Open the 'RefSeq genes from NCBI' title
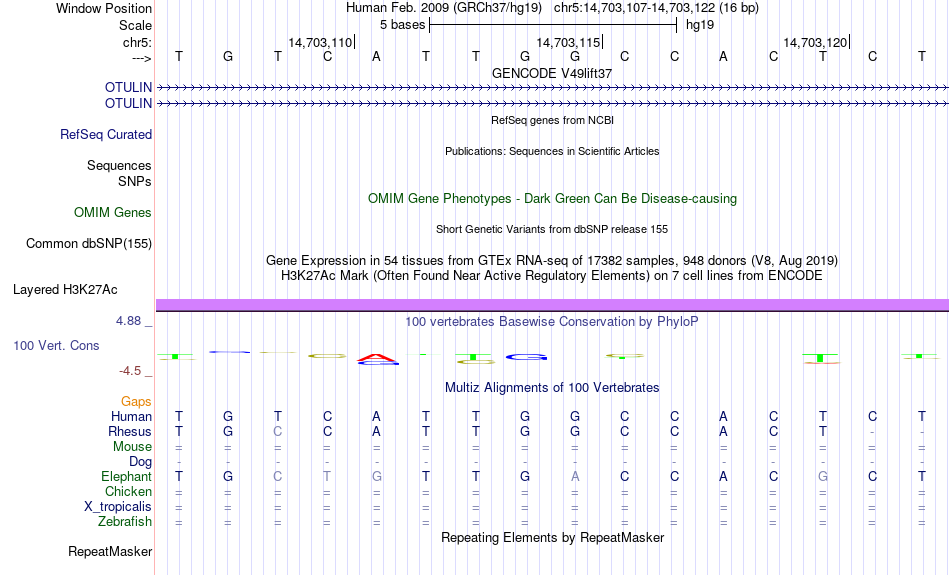 point(552,120)
